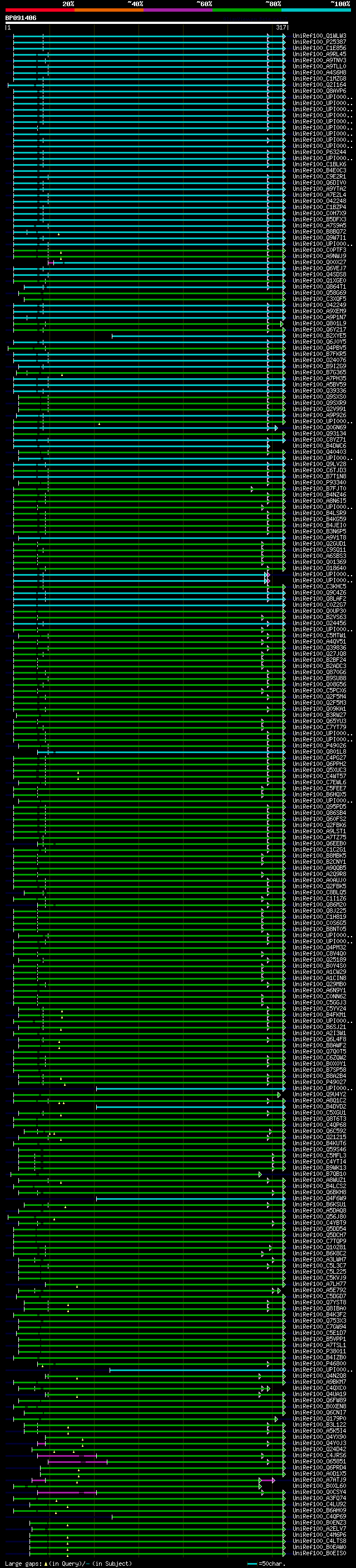Select hit label UniRef100_A3FQ74
356x1568 pixels.
(x=319, y=1498)
